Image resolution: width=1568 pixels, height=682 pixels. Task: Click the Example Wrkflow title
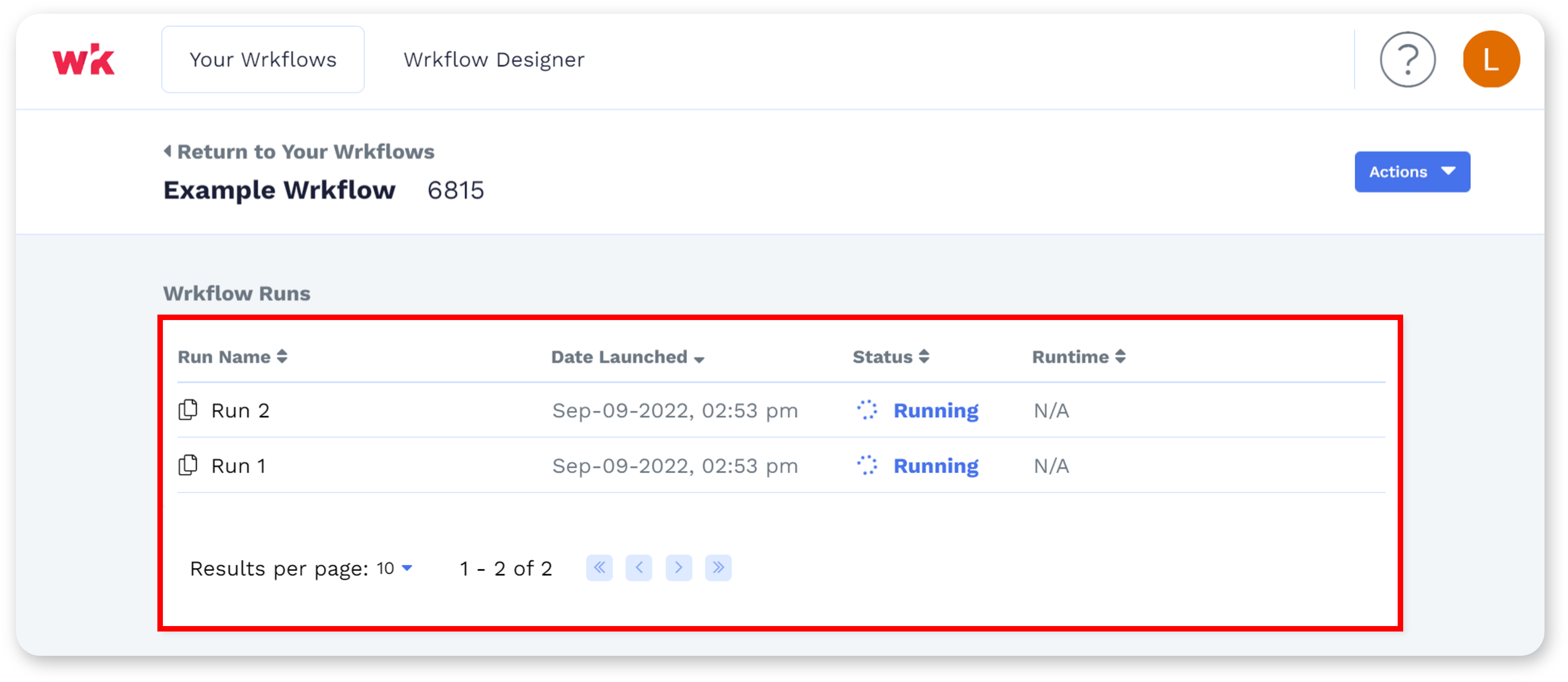280,191
